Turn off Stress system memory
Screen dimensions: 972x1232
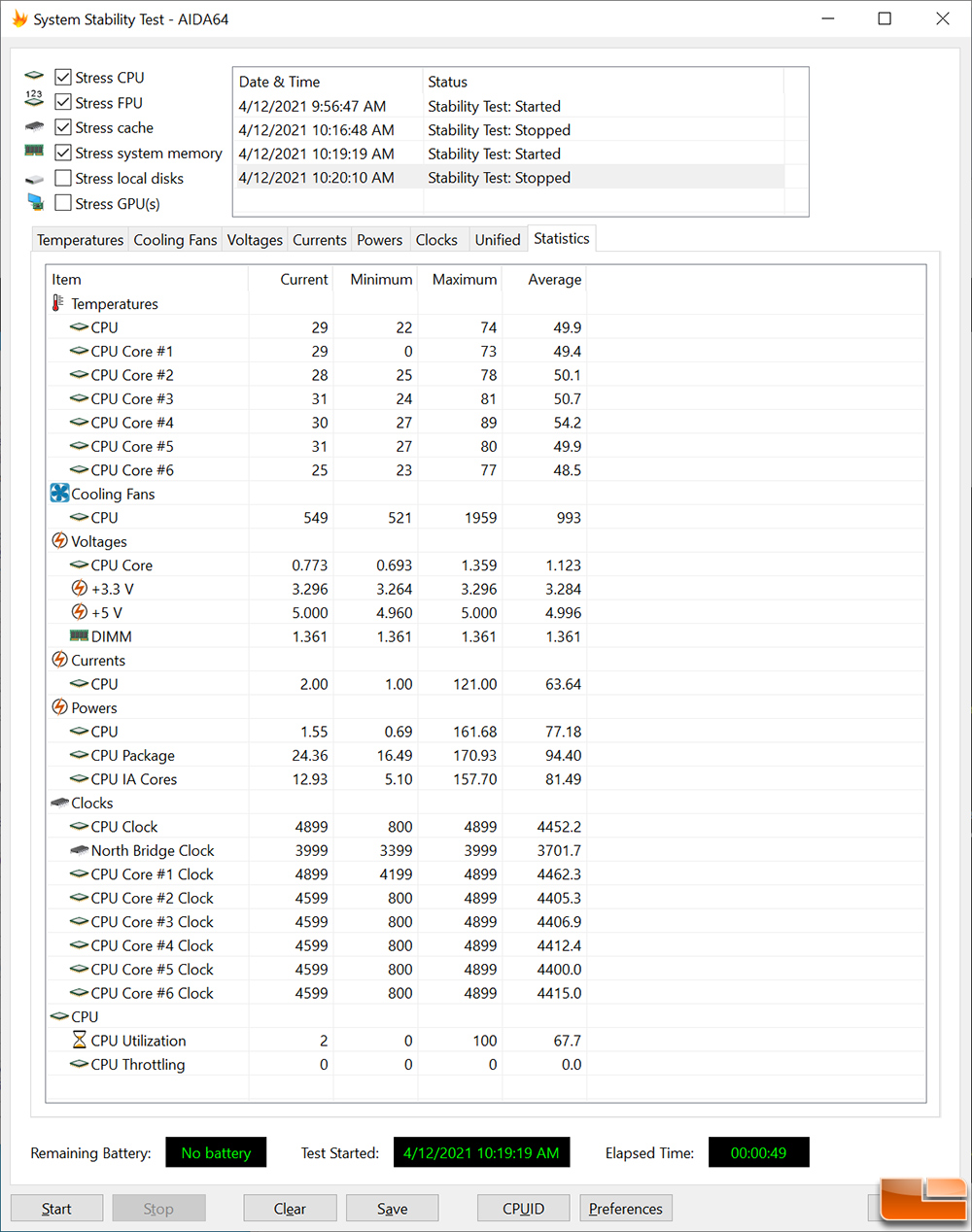click(x=63, y=153)
